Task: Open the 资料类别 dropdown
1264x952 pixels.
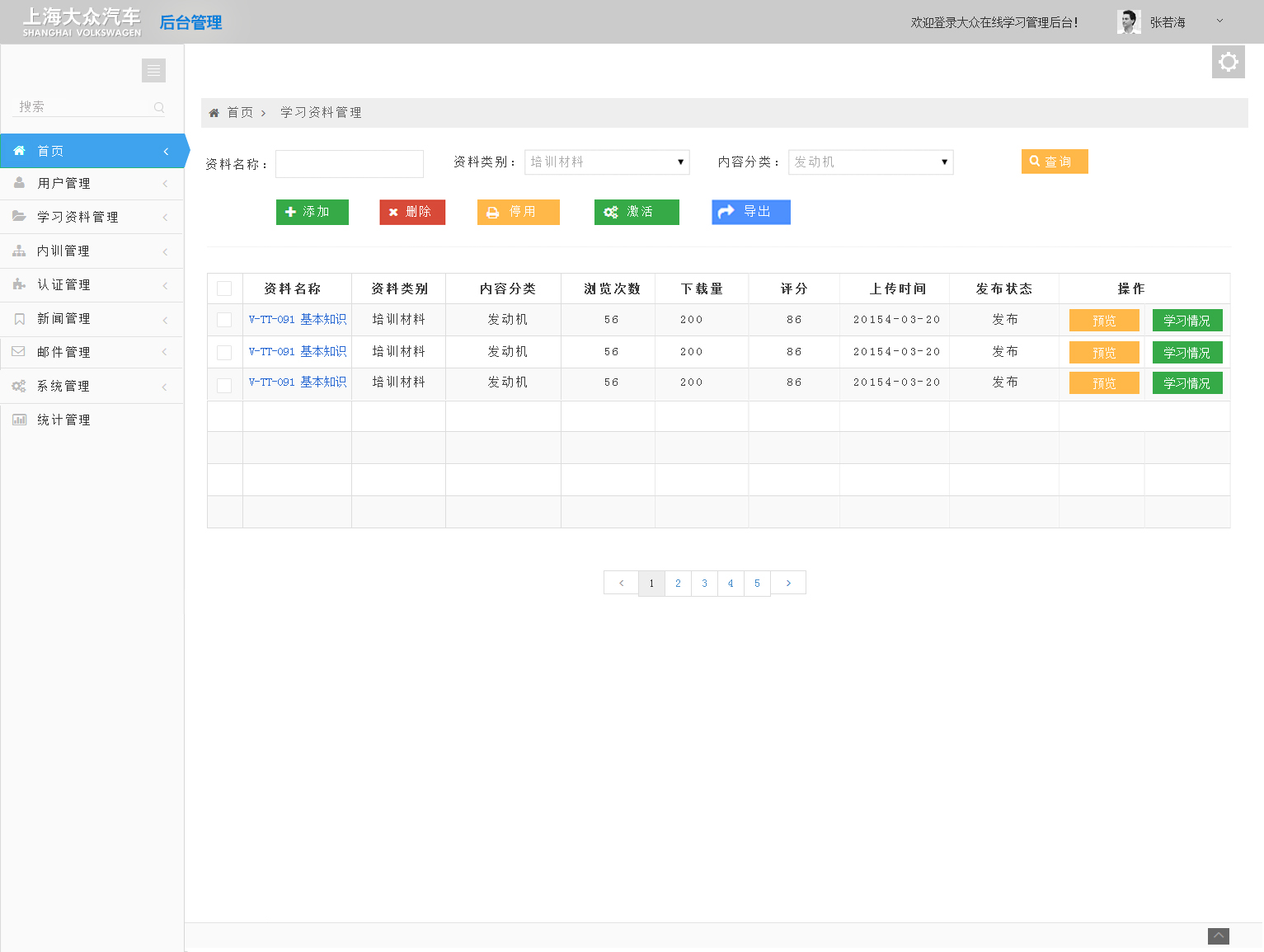Action: 607,162
